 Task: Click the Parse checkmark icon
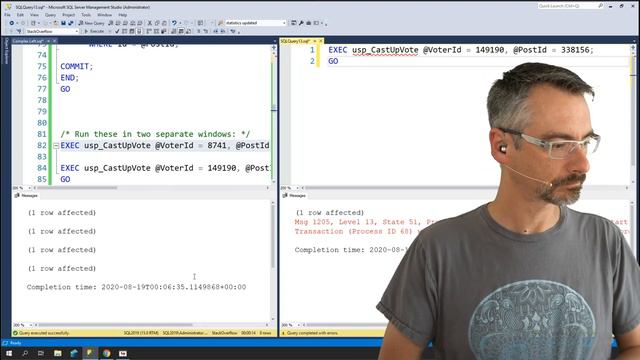117,31
